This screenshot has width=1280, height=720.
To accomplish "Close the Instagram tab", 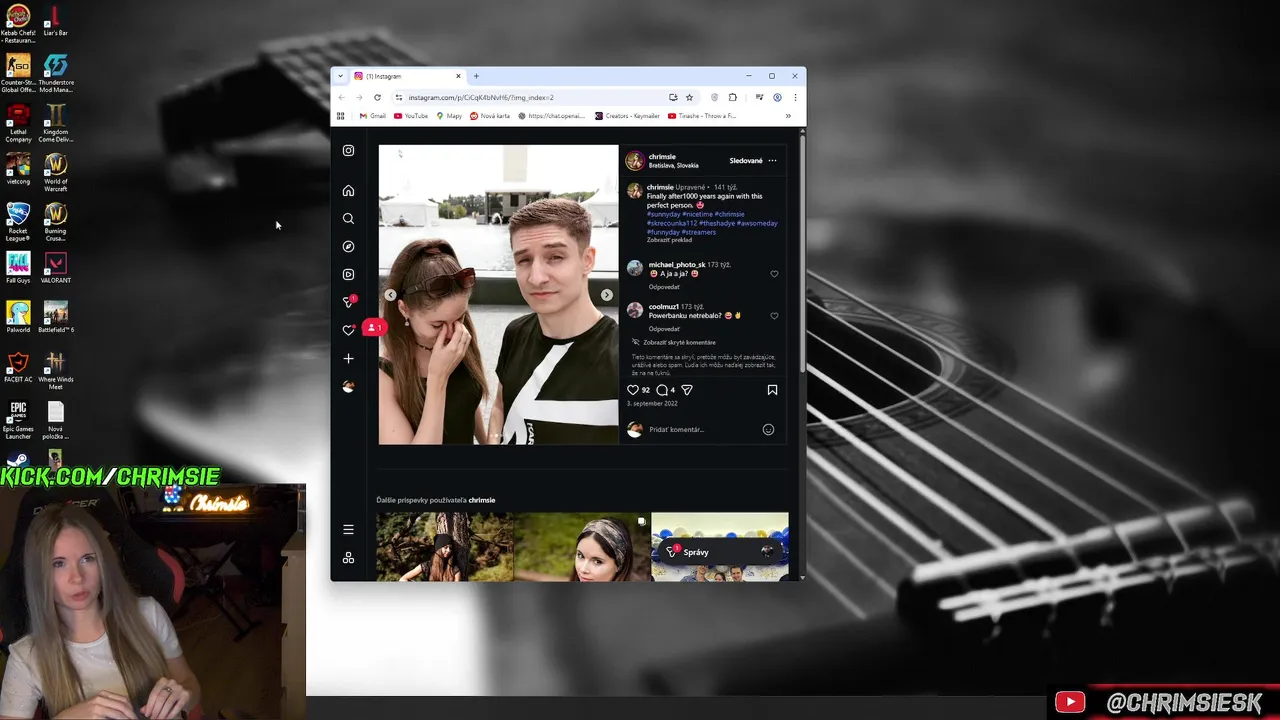I will coord(458,76).
